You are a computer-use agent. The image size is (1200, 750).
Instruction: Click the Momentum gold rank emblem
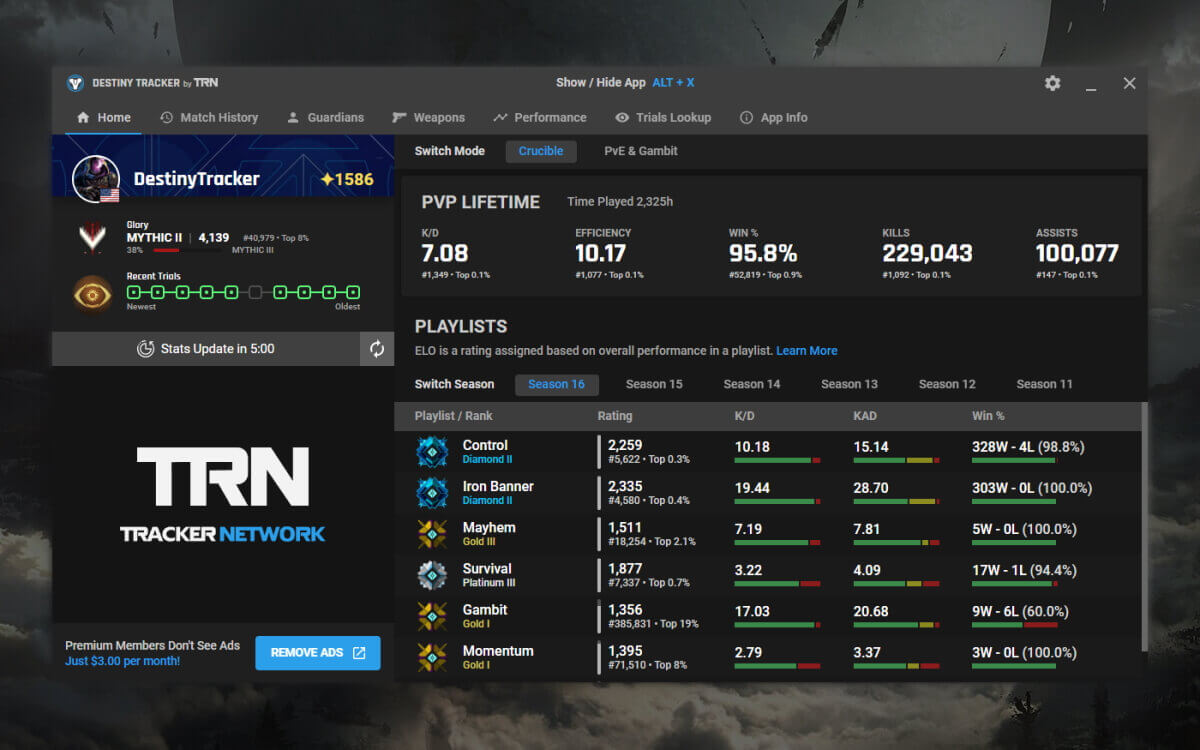pyautogui.click(x=432, y=657)
